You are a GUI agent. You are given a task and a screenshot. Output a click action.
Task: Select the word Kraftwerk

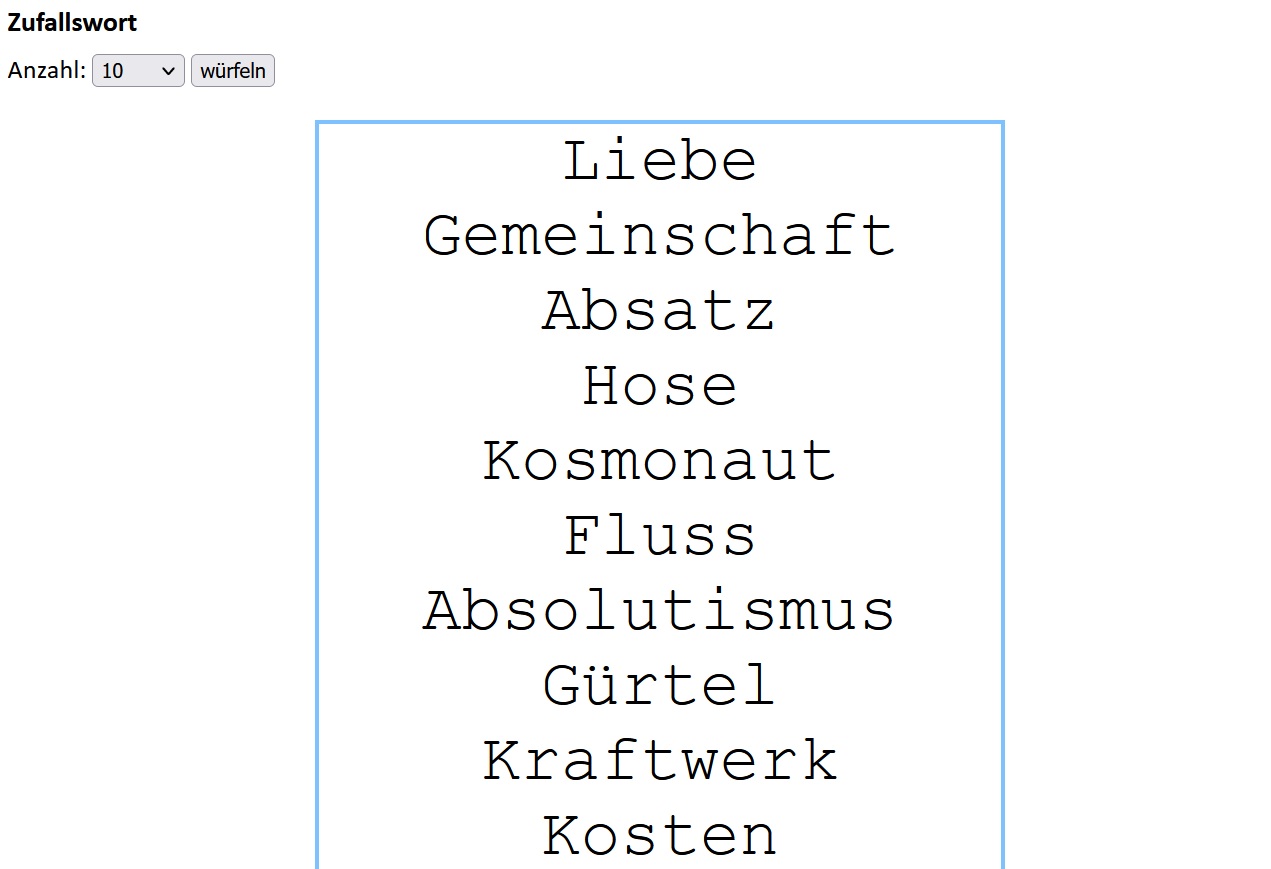[x=659, y=762]
